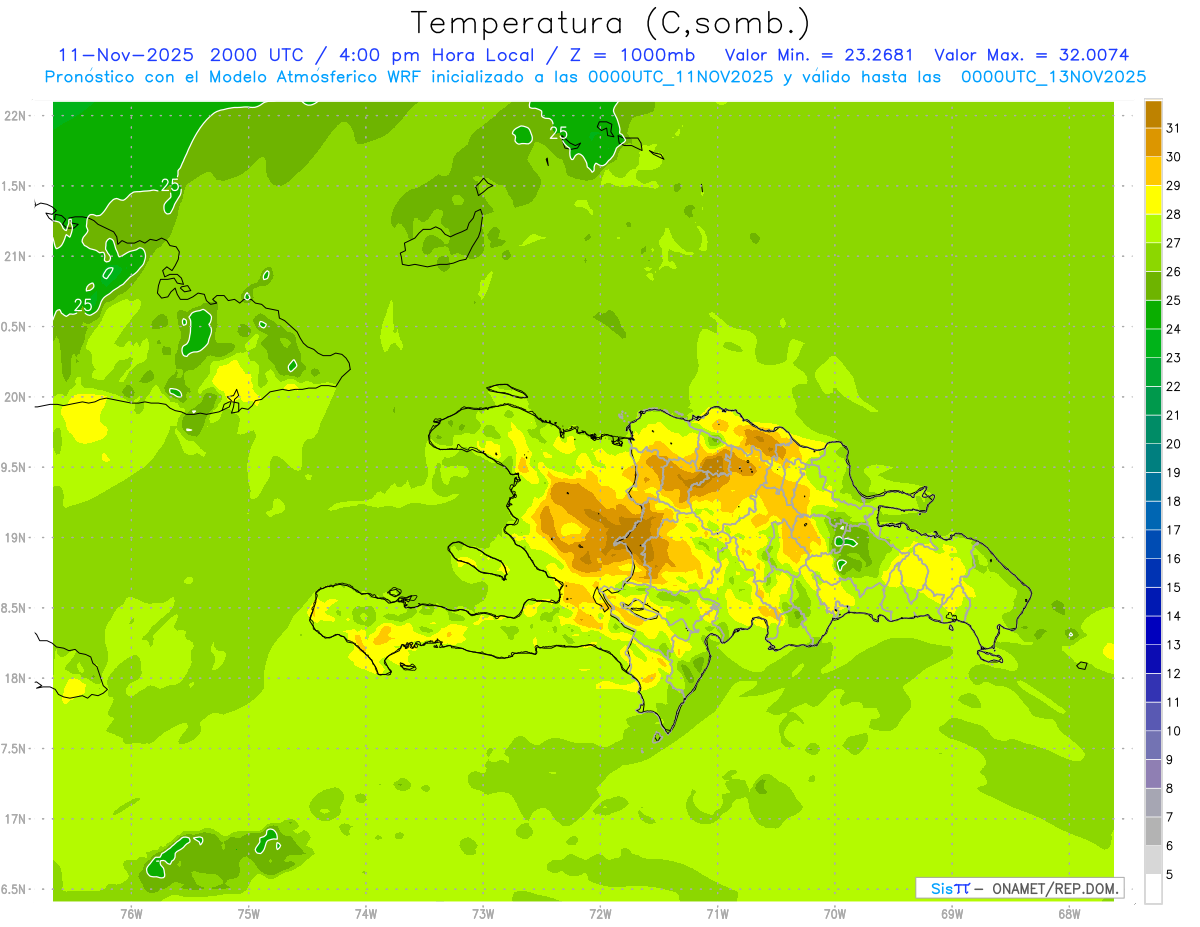1200x927 pixels.
Task: Pick the blue swatch between 16 and 17
Action: pyautogui.click(x=1153, y=545)
